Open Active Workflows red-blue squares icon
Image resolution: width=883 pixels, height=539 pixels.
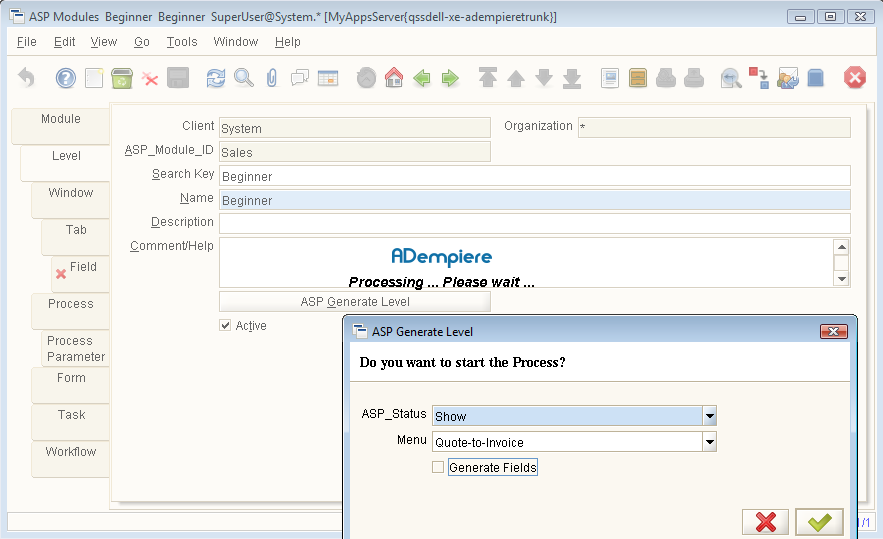pyautogui.click(x=759, y=78)
